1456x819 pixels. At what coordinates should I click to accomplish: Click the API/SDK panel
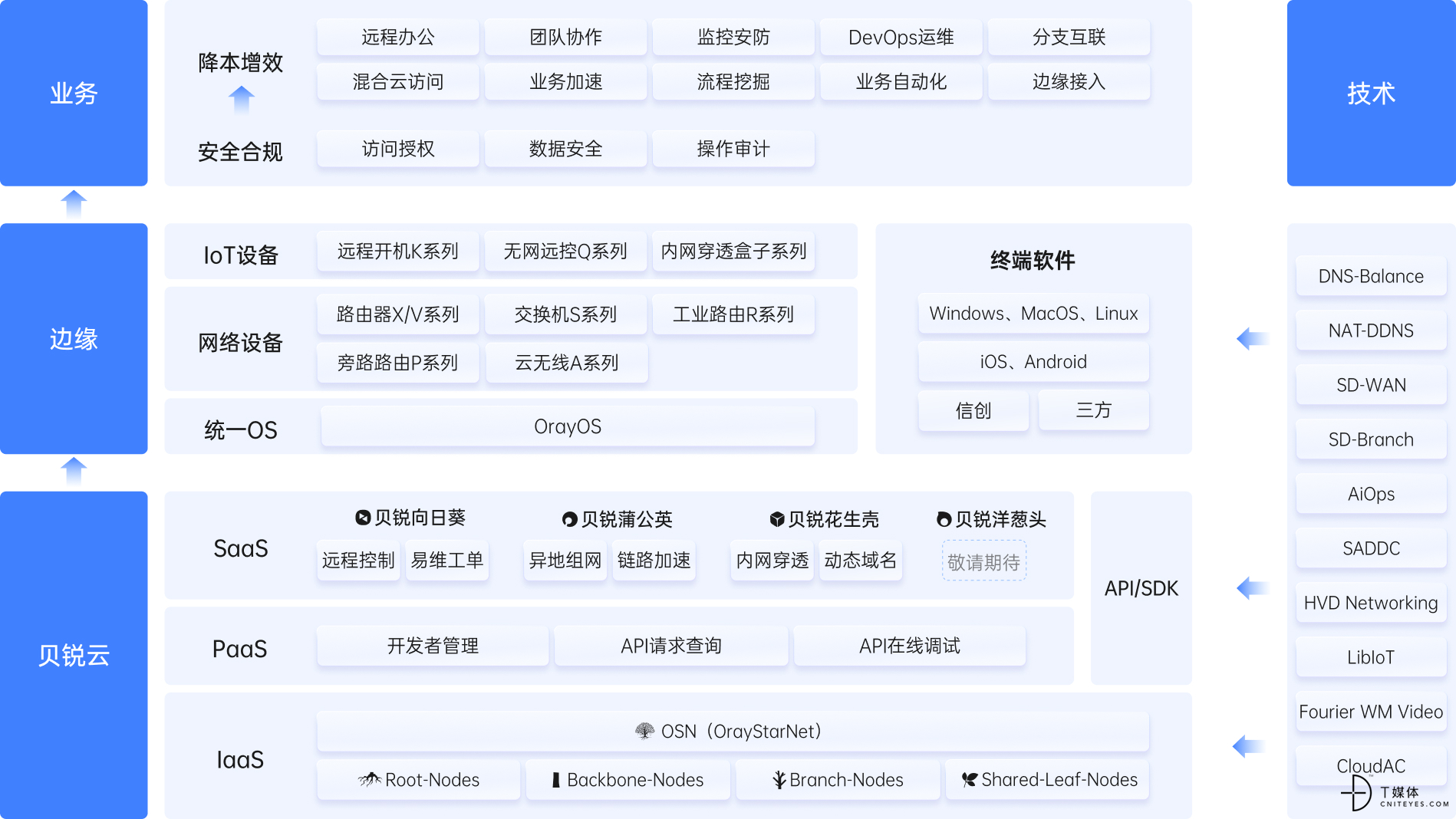[1141, 588]
